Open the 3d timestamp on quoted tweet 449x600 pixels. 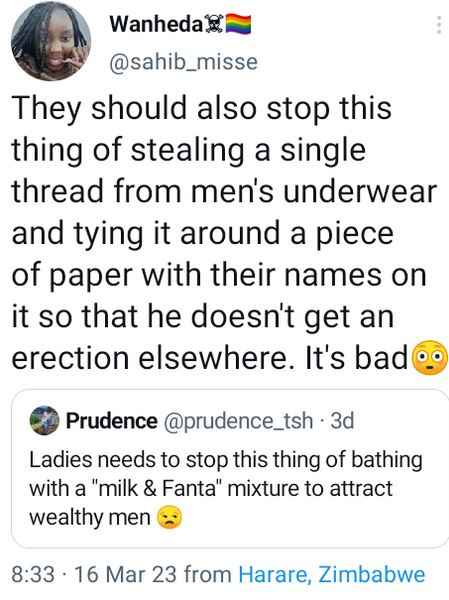pos(342,421)
